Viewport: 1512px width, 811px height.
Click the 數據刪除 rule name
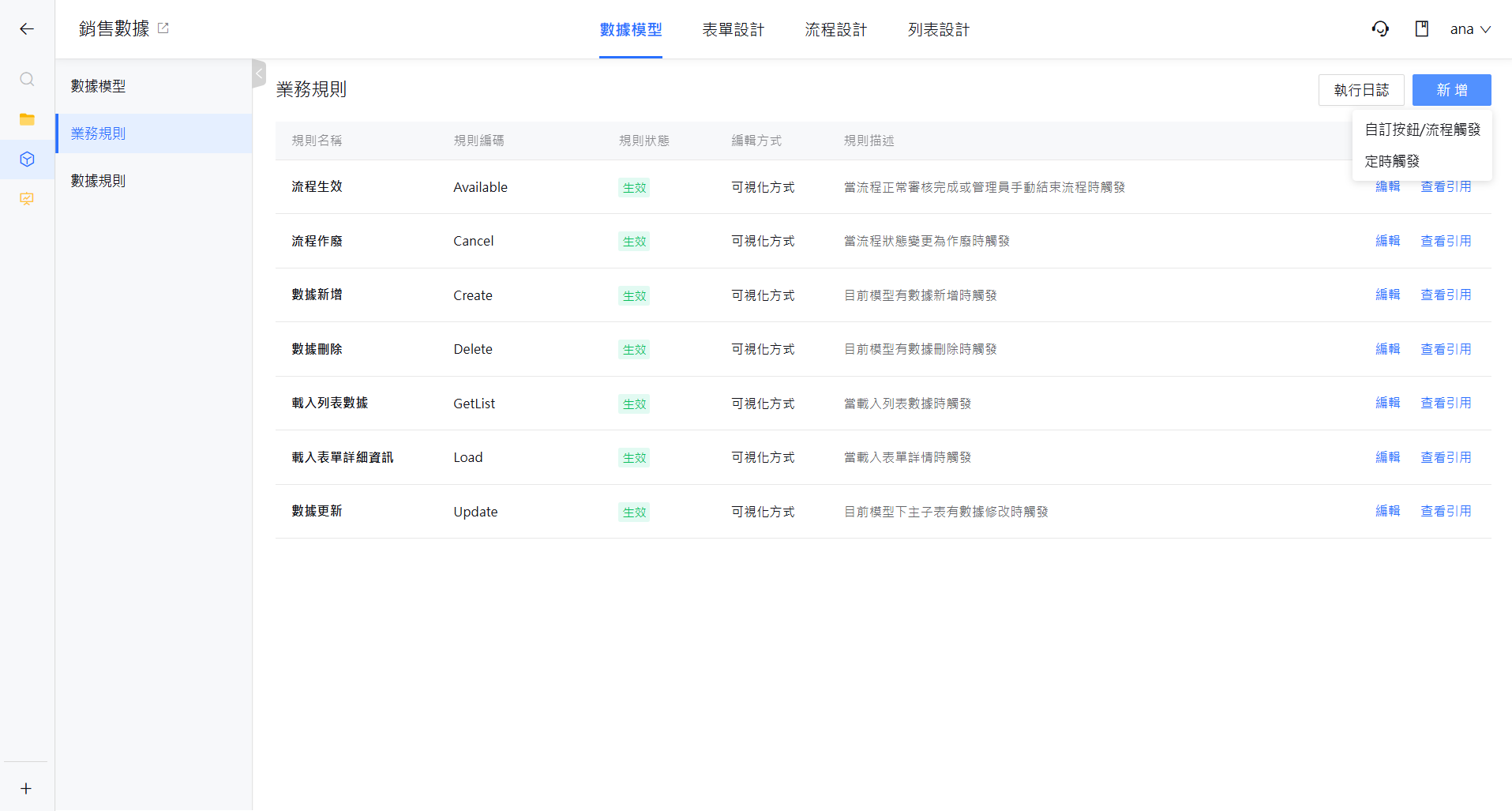pyautogui.click(x=317, y=349)
